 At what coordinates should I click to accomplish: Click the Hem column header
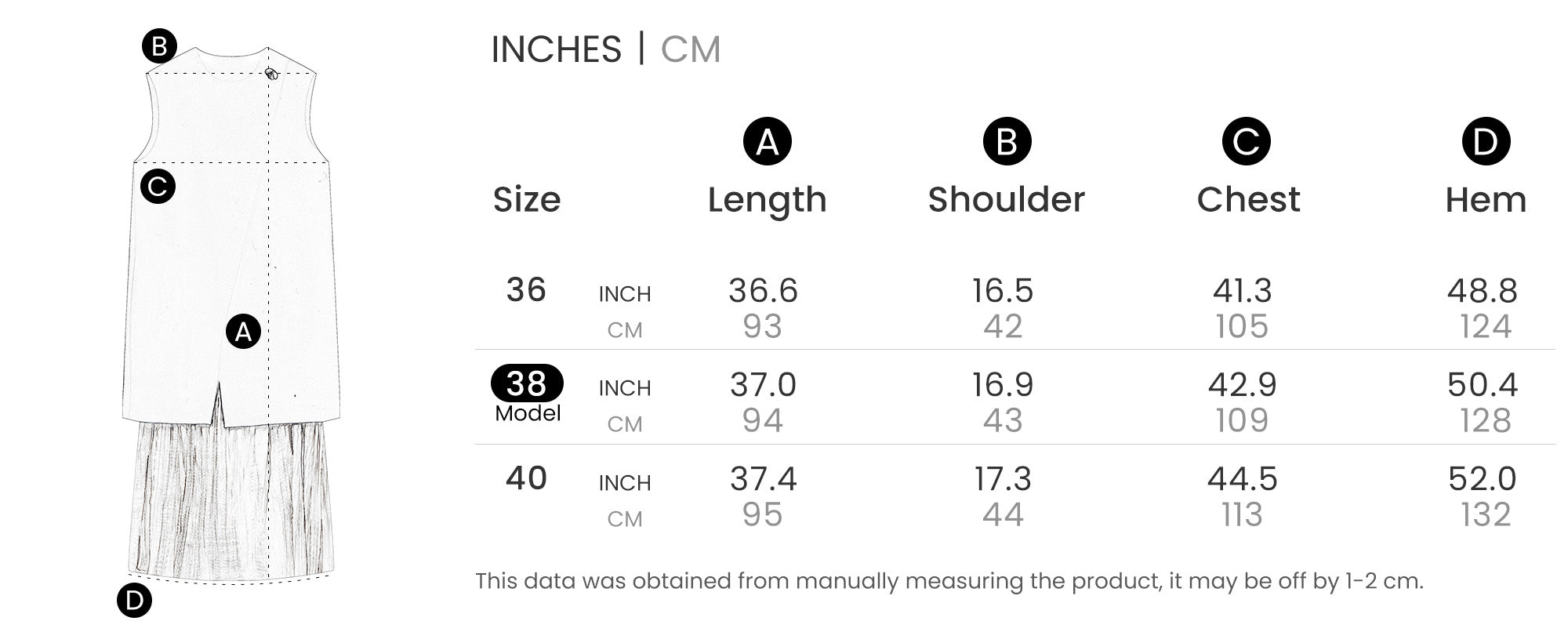pyautogui.click(x=1486, y=200)
